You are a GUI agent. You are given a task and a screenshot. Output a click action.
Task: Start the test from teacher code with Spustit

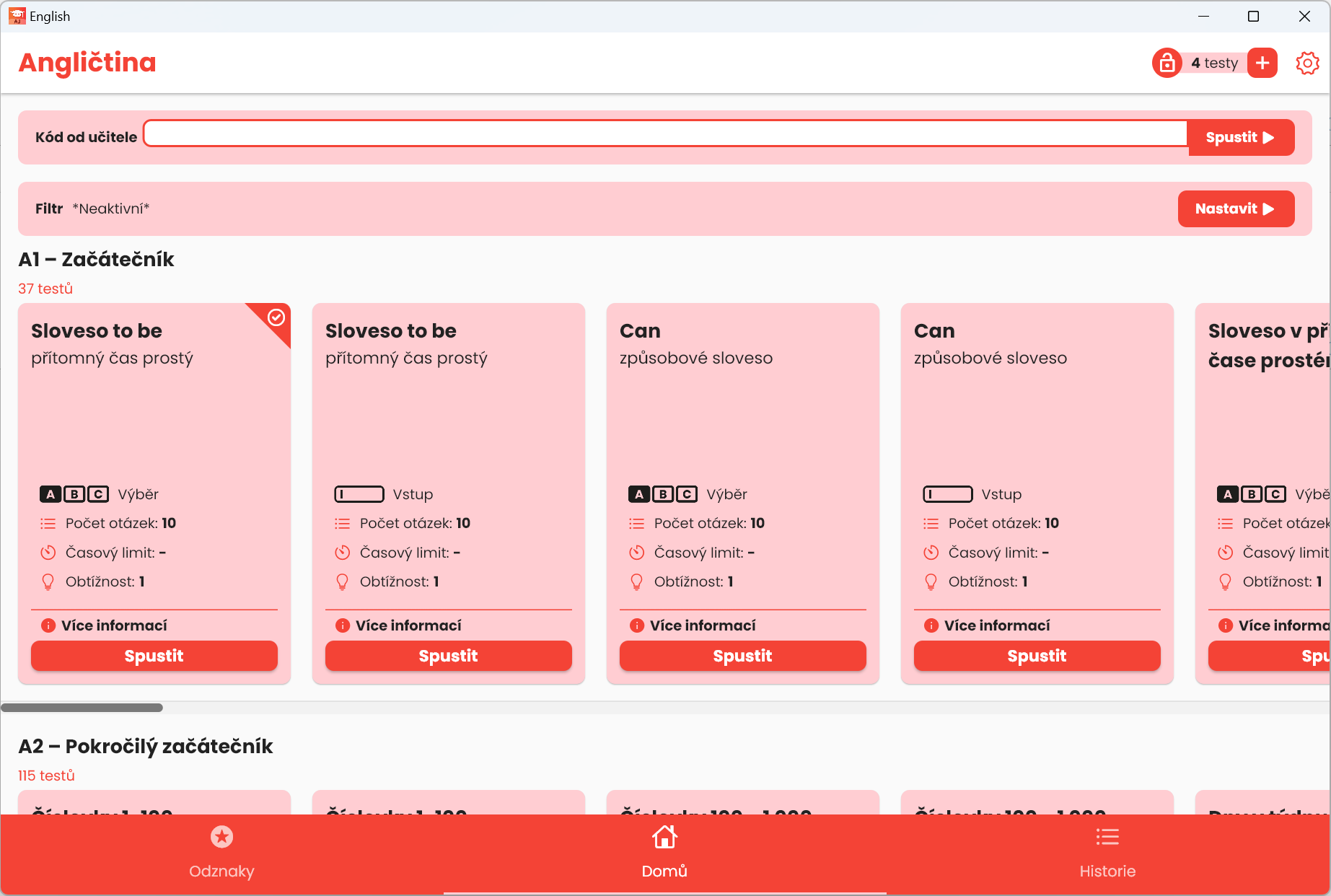tap(1240, 137)
